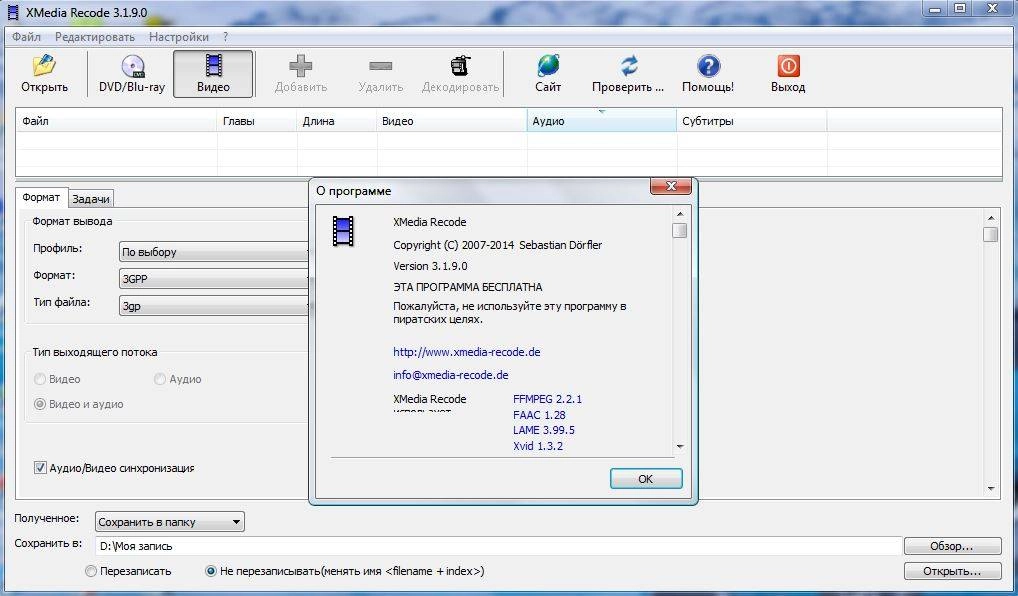This screenshot has height=596, width=1018.
Task: Select the Аудио output stream radio
Action: [x=160, y=379]
